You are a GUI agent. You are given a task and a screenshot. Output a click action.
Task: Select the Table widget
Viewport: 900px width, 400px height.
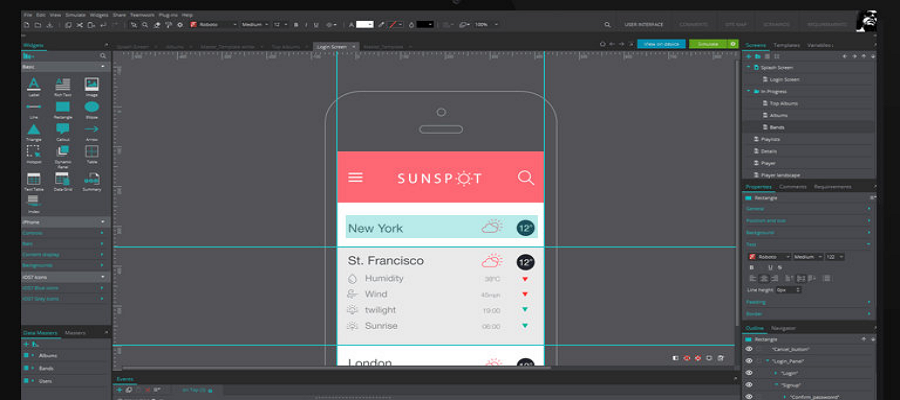tap(91, 154)
